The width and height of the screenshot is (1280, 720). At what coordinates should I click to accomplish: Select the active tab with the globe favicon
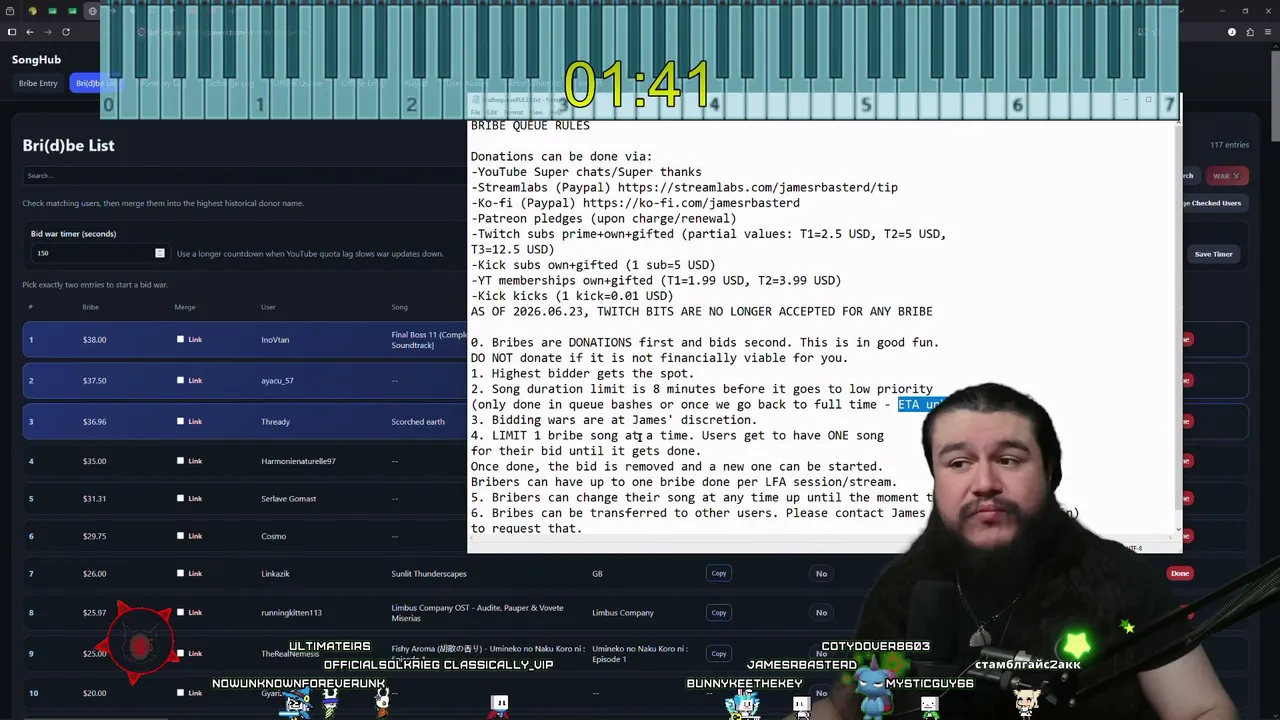click(93, 11)
